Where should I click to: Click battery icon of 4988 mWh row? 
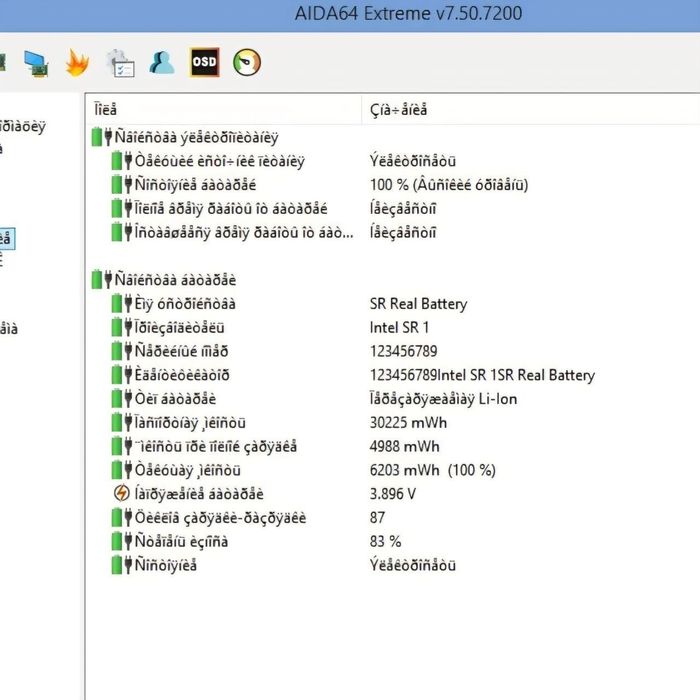(122, 446)
